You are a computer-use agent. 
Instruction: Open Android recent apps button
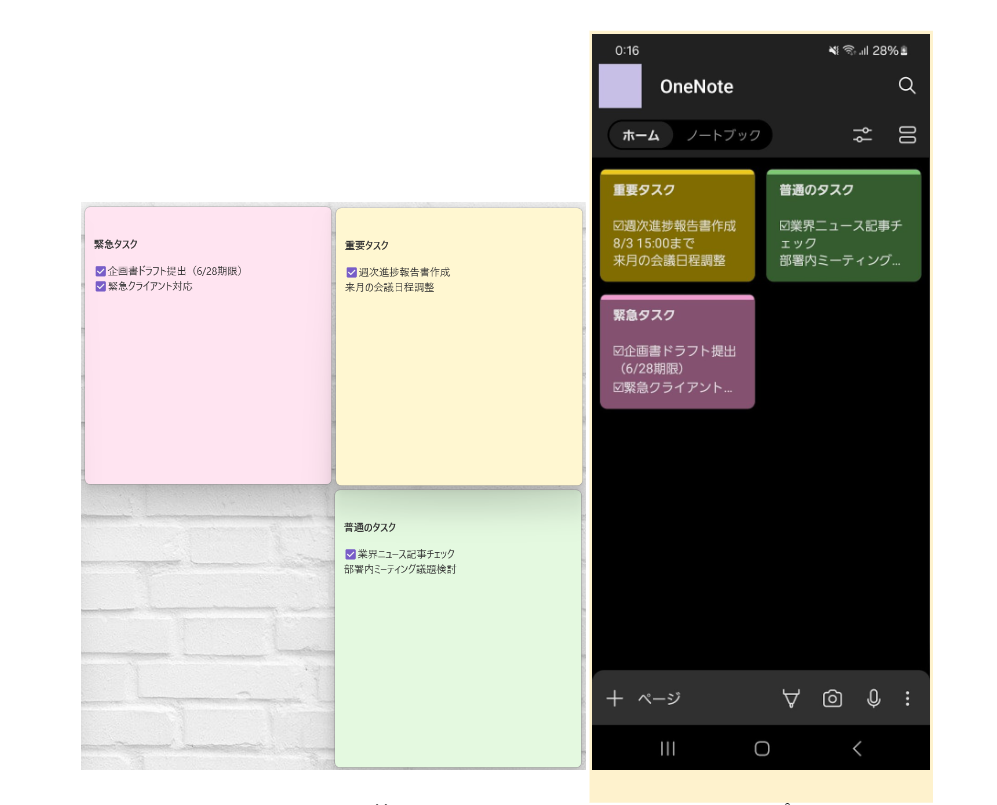[667, 748]
